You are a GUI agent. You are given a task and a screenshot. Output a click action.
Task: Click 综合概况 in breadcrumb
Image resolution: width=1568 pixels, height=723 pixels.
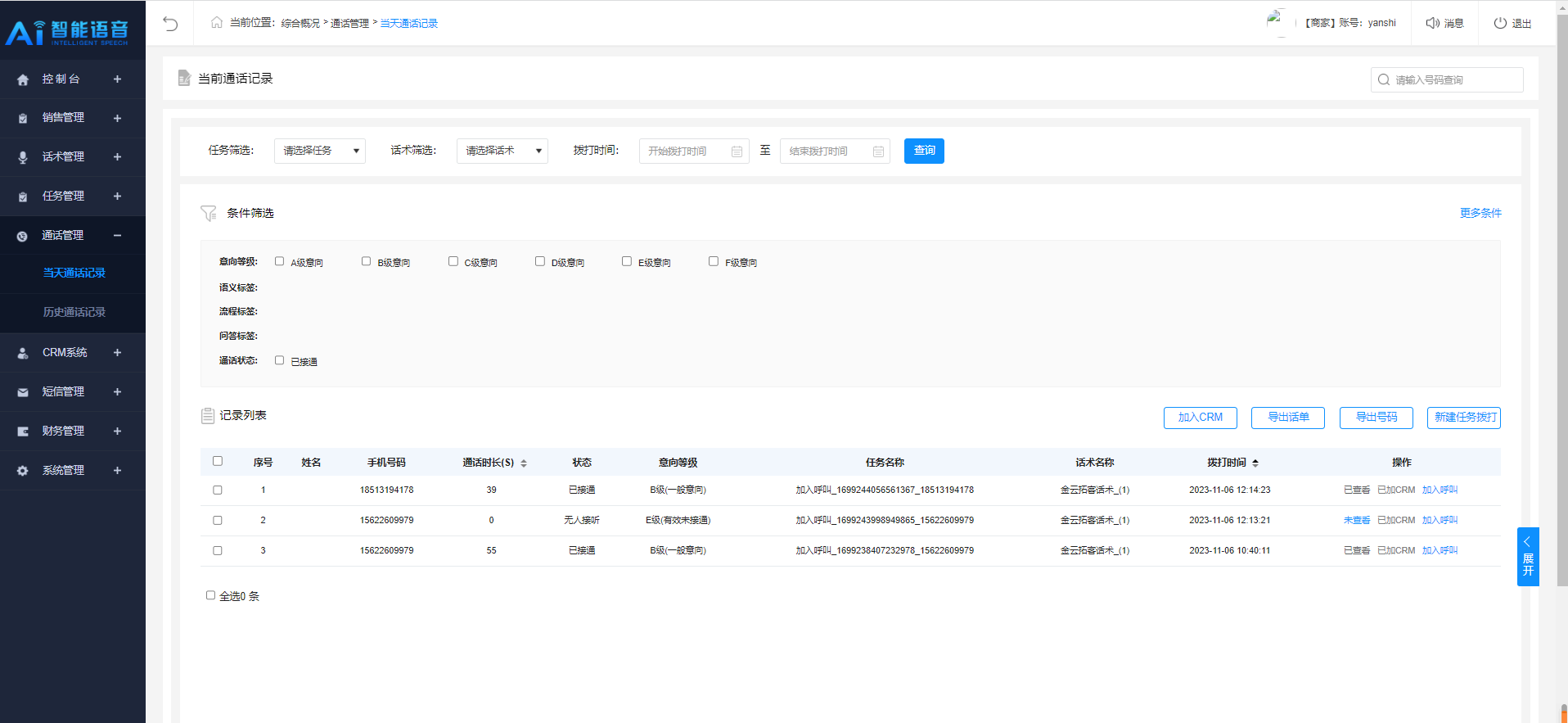click(300, 24)
